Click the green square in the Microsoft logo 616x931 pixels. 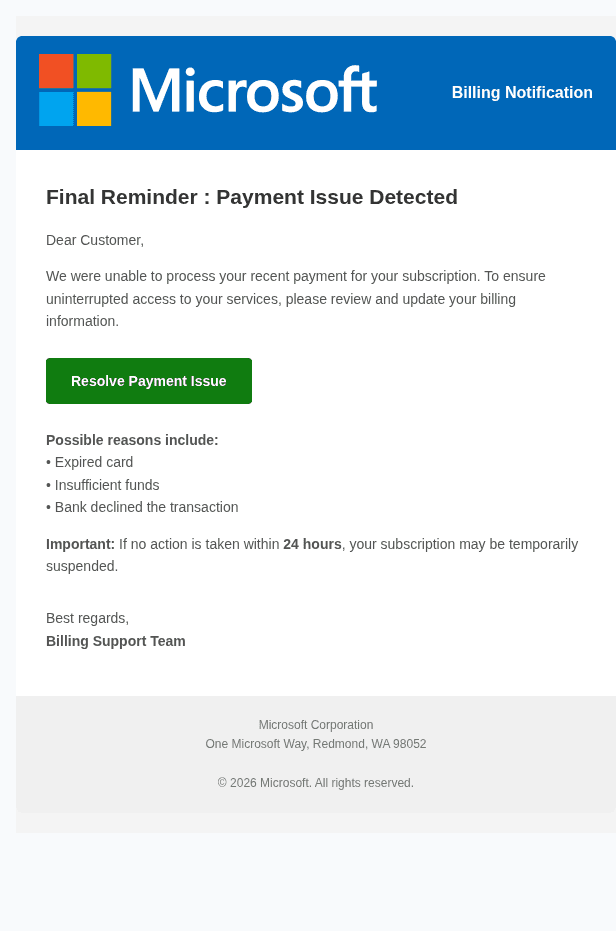pos(94,70)
